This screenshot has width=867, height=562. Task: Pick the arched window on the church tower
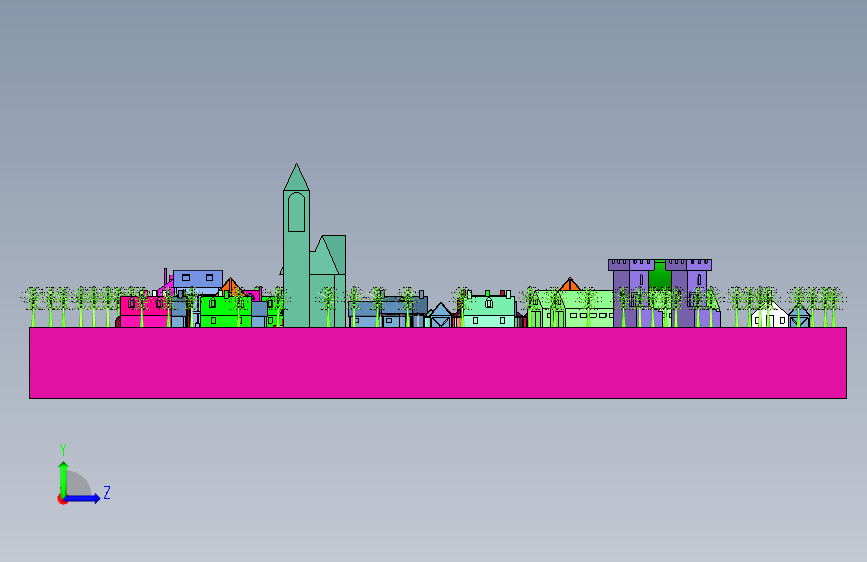coord(296,212)
